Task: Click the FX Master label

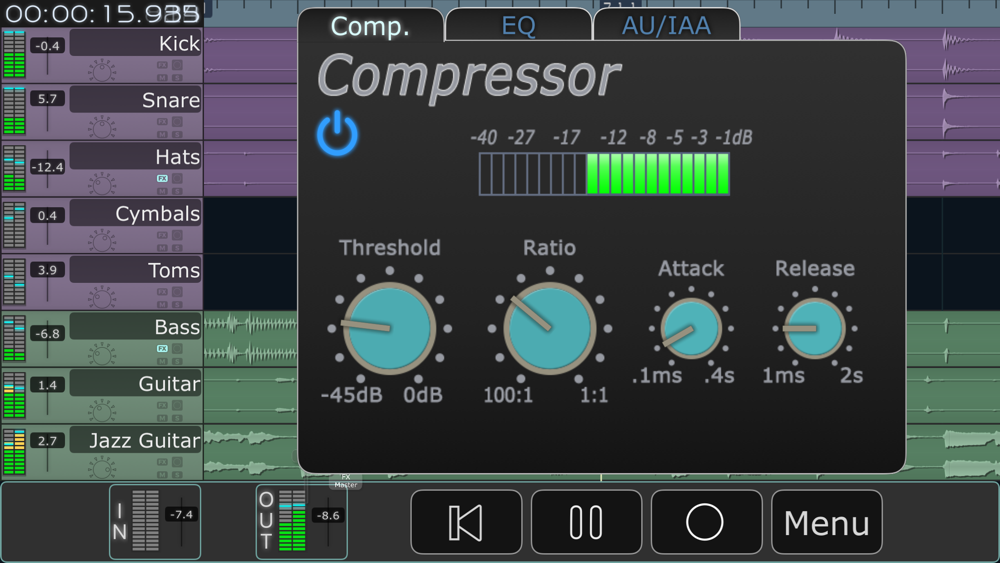Action: point(346,481)
